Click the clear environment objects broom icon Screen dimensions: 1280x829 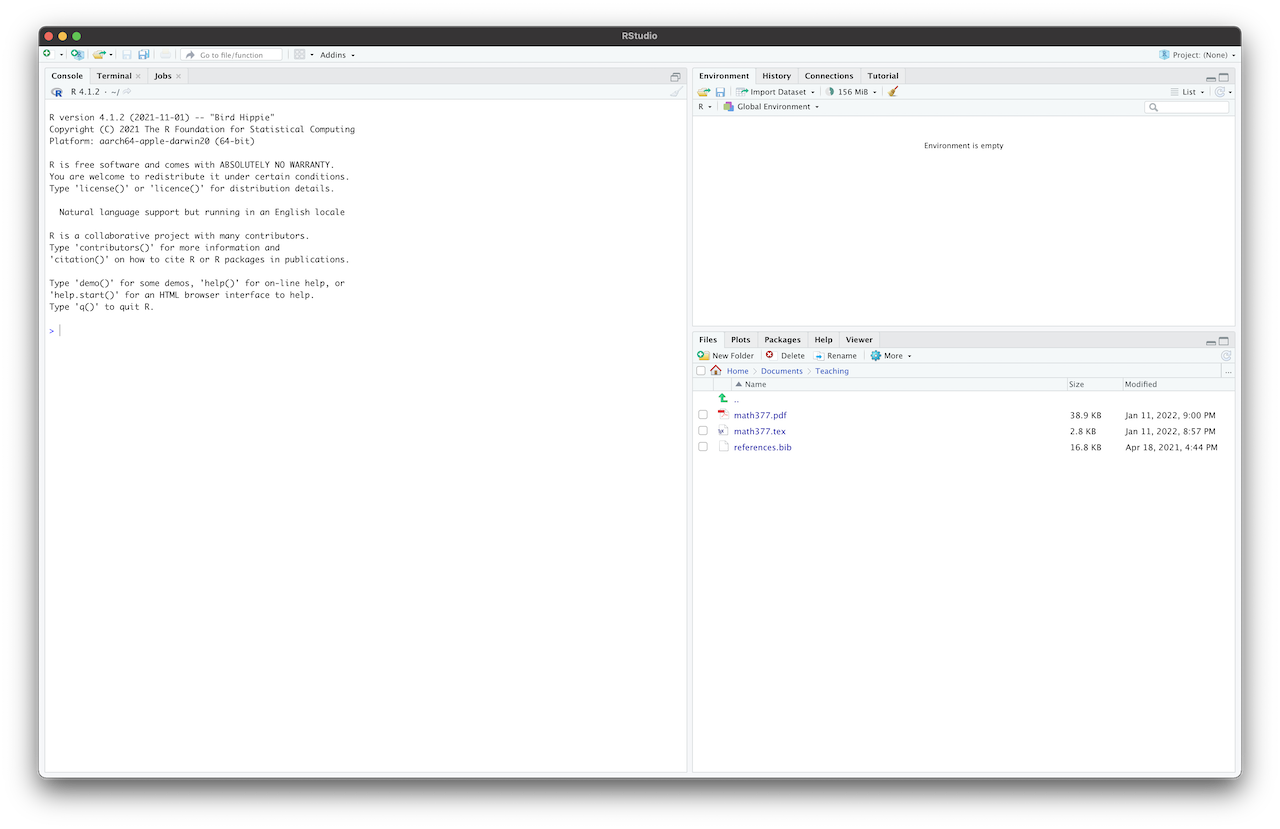pyautogui.click(x=893, y=92)
